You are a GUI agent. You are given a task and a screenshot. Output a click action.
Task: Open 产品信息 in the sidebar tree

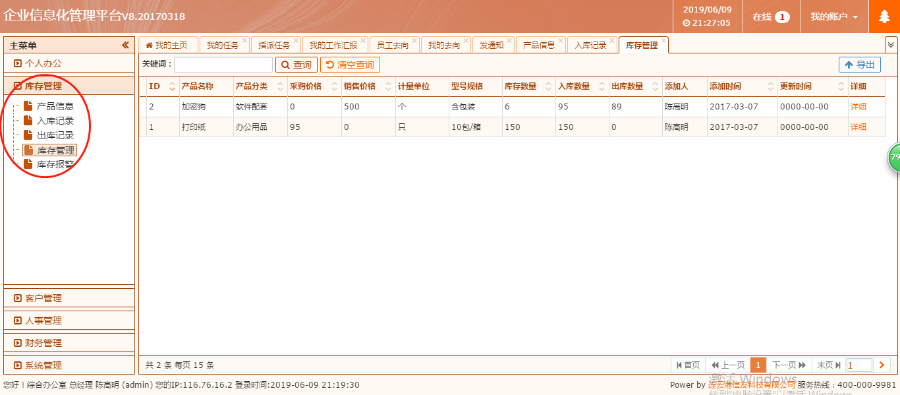55,106
